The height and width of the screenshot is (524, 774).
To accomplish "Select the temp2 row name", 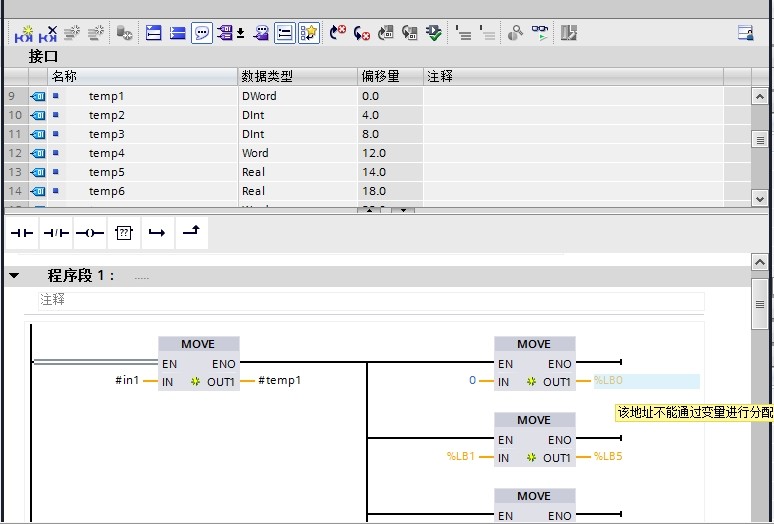I will tap(107, 115).
